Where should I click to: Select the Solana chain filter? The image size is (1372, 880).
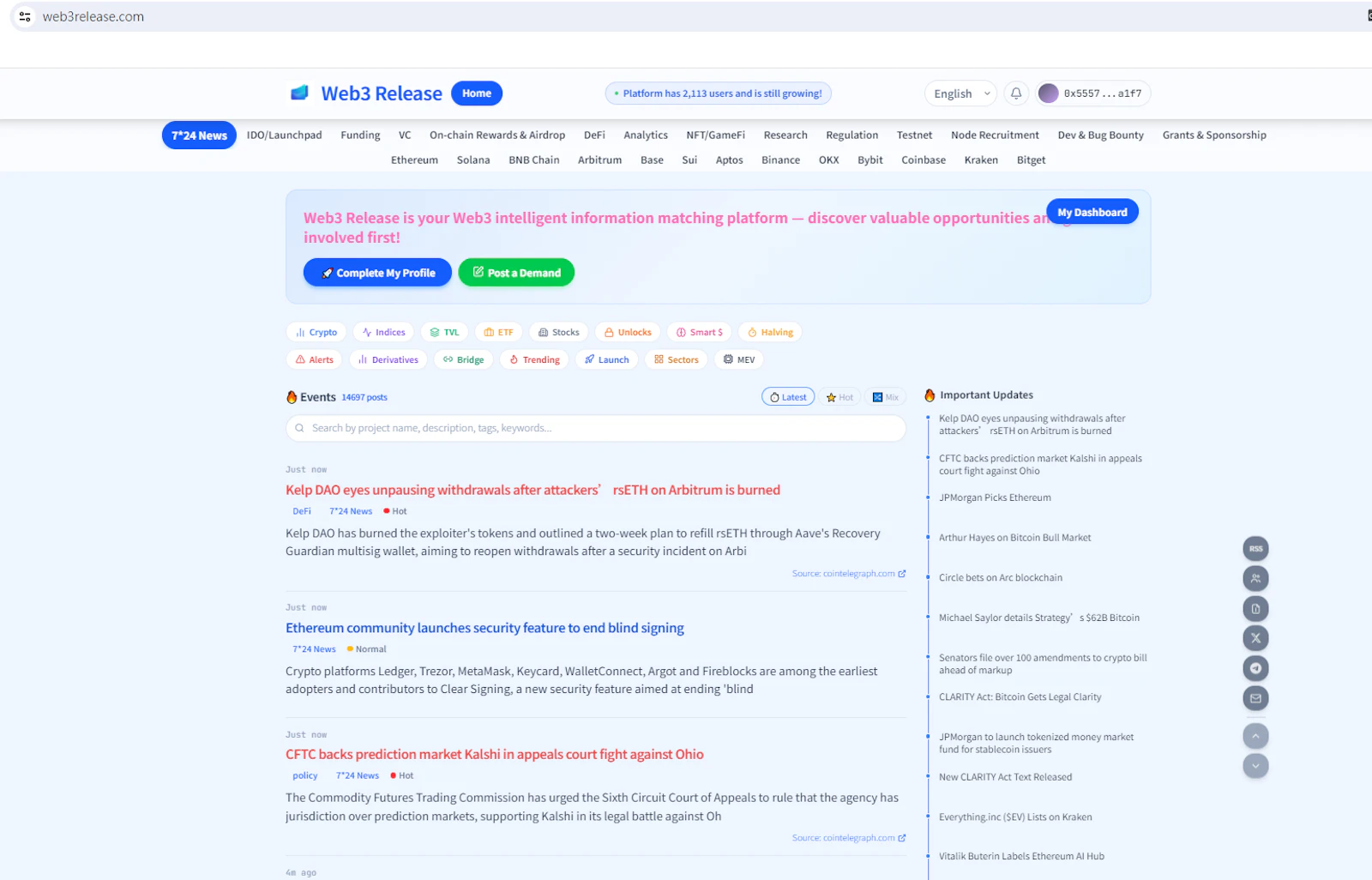pyautogui.click(x=473, y=160)
